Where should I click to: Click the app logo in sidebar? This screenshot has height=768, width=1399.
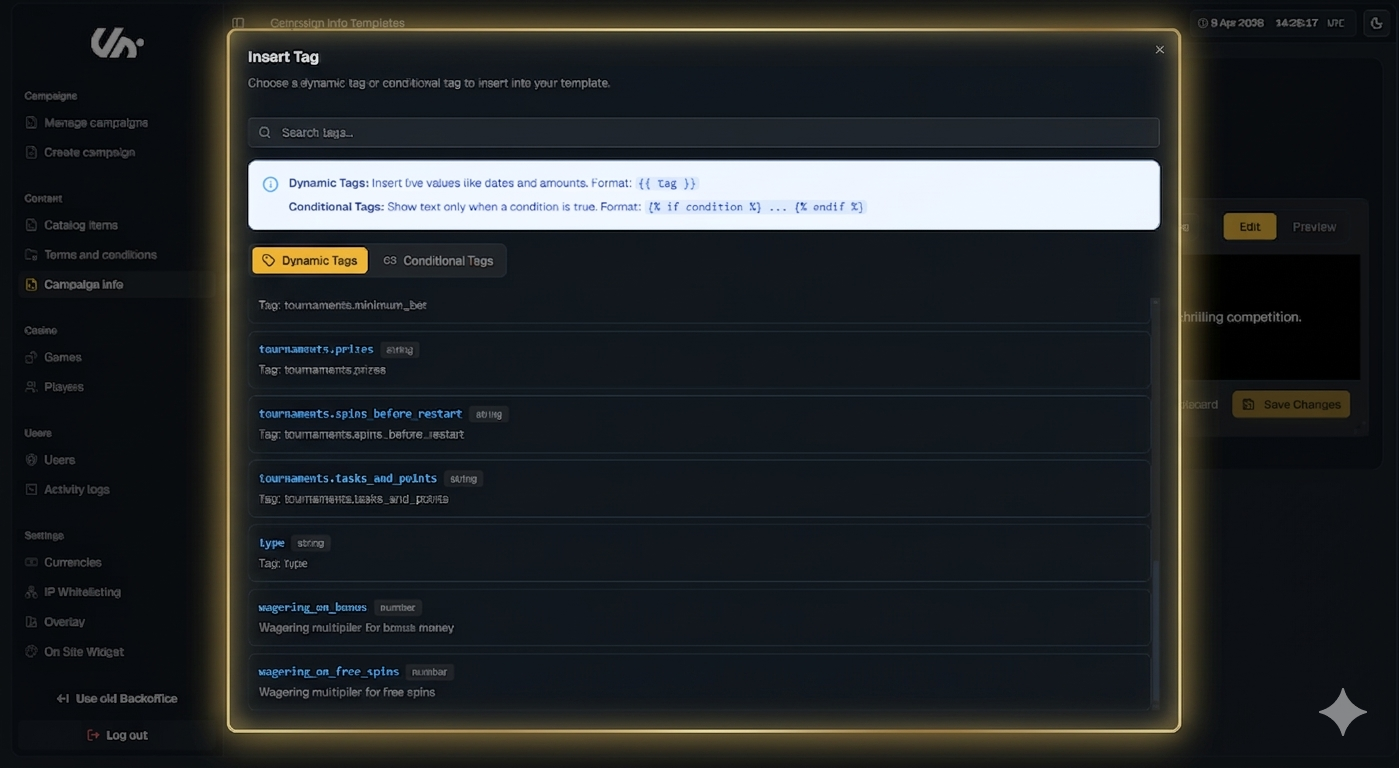click(117, 42)
